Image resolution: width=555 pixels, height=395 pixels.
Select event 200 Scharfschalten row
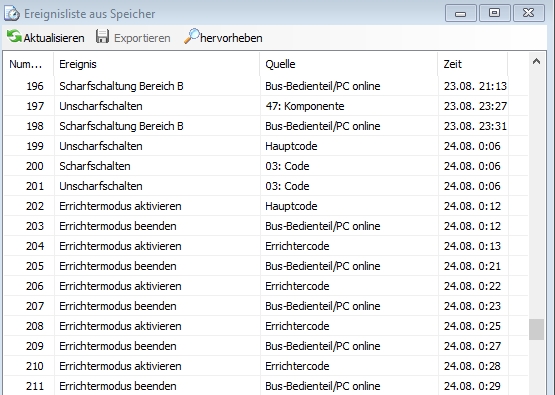[x=266, y=166]
